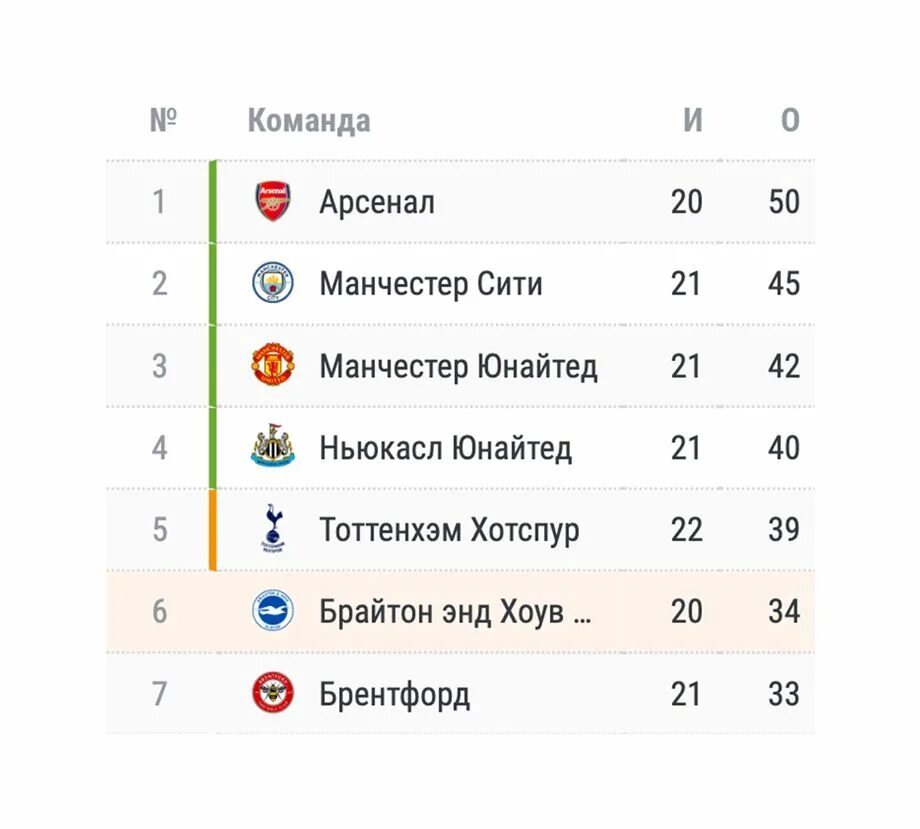Sort by the И games column header
The image size is (920, 829).
pos(692,120)
